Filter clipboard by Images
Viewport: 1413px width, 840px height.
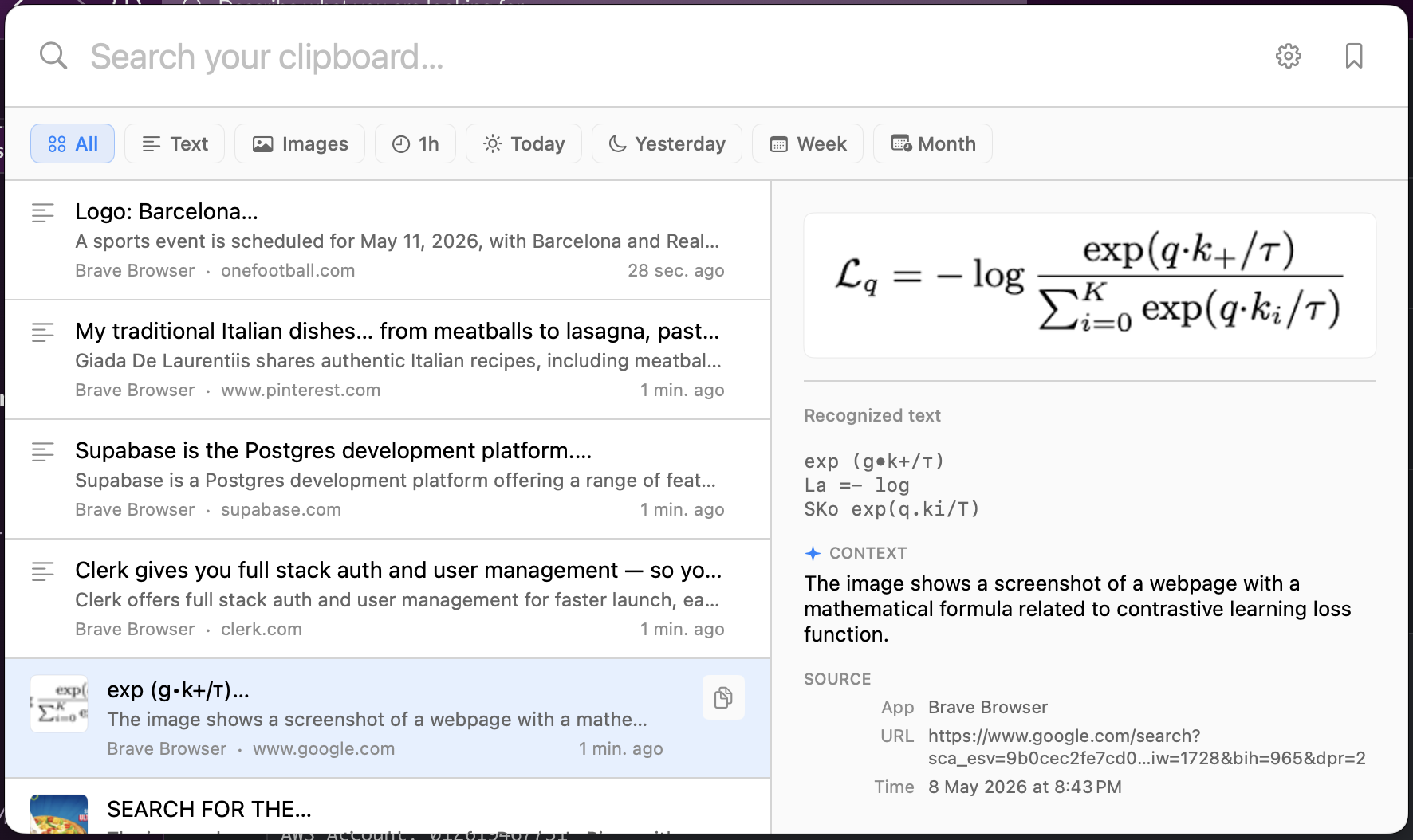click(x=300, y=143)
